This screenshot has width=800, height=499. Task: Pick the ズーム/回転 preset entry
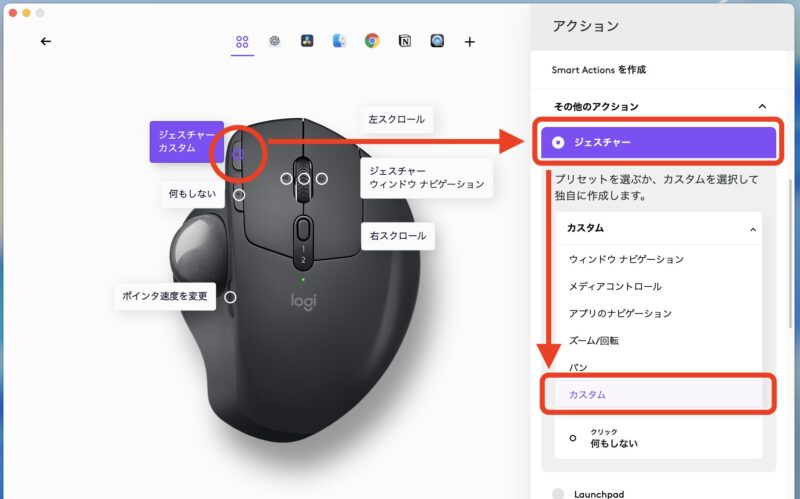click(593, 340)
